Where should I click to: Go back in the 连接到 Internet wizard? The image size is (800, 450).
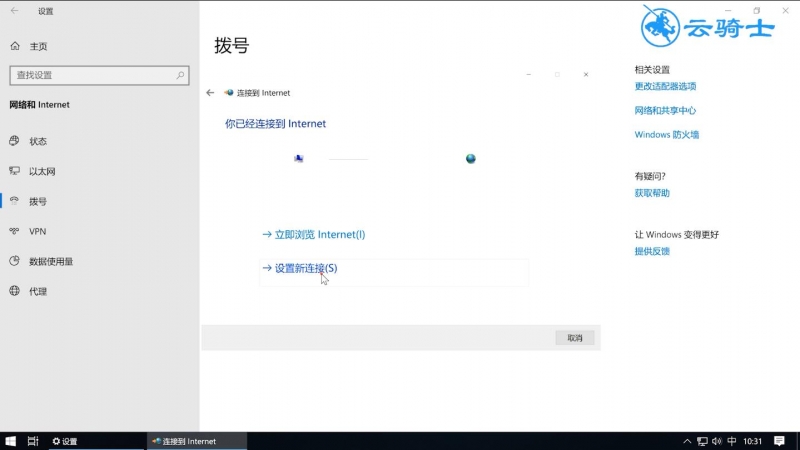click(x=210, y=92)
